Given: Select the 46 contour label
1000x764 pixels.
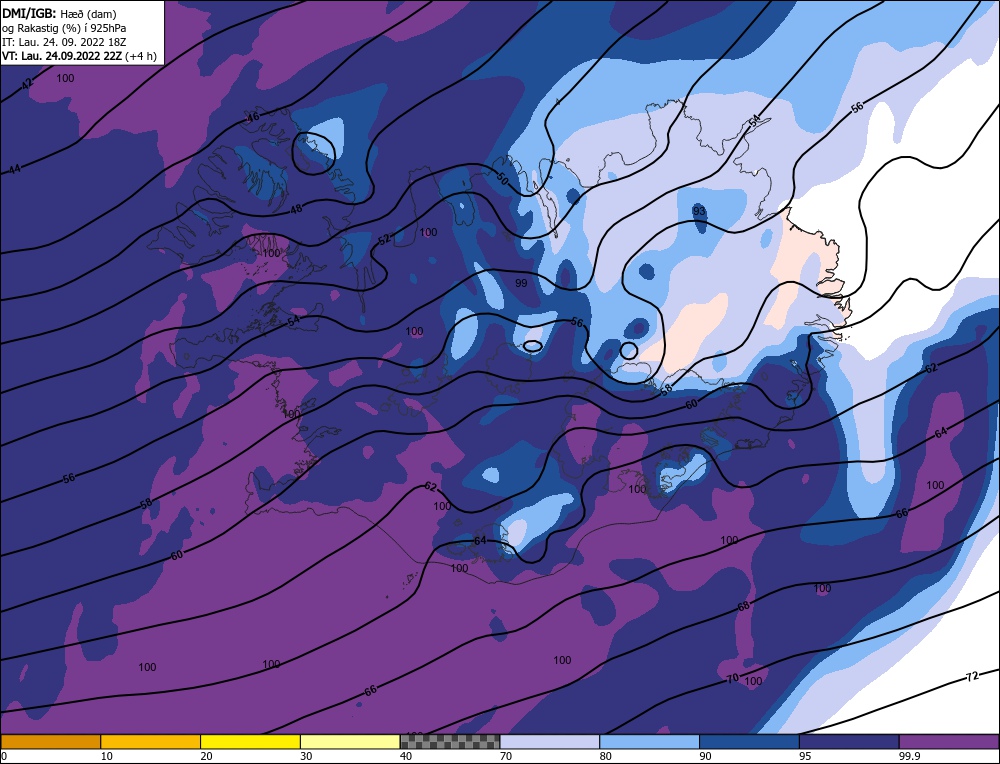Looking at the screenshot, I should coord(253,117).
